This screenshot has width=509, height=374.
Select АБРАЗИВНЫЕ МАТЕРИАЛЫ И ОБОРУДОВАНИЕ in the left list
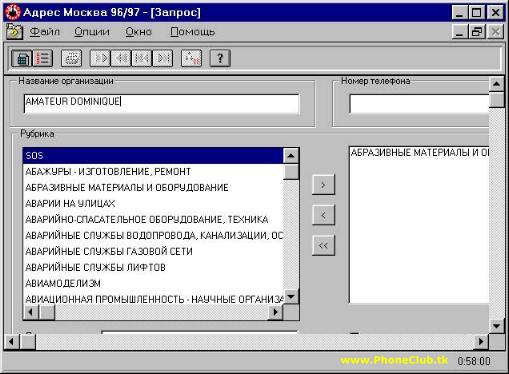(x=153, y=188)
